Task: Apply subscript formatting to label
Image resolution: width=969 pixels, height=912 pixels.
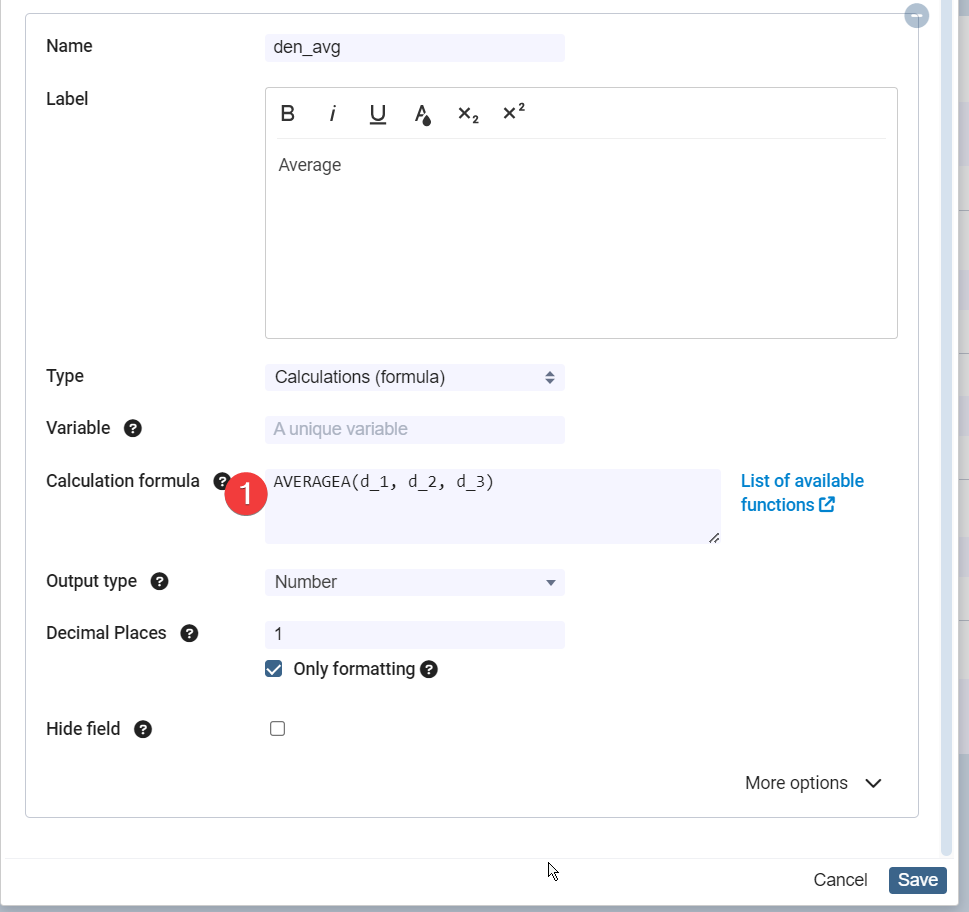Action: coord(468,114)
